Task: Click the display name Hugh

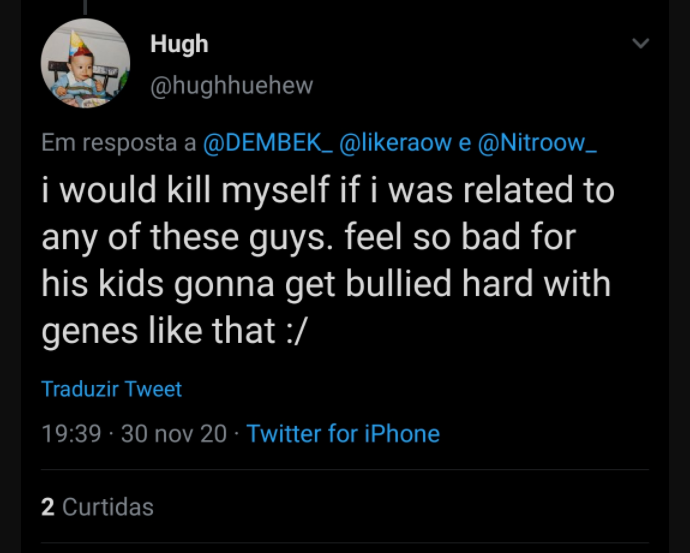Action: (179, 44)
